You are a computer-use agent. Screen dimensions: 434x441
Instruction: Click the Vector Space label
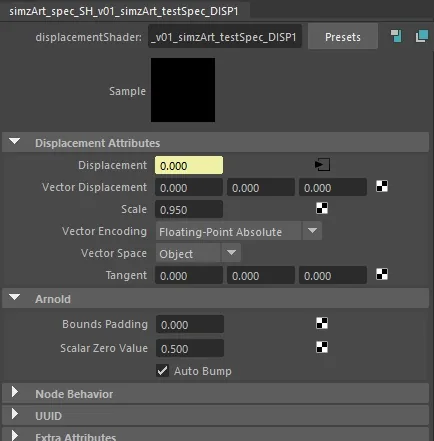(x=114, y=253)
